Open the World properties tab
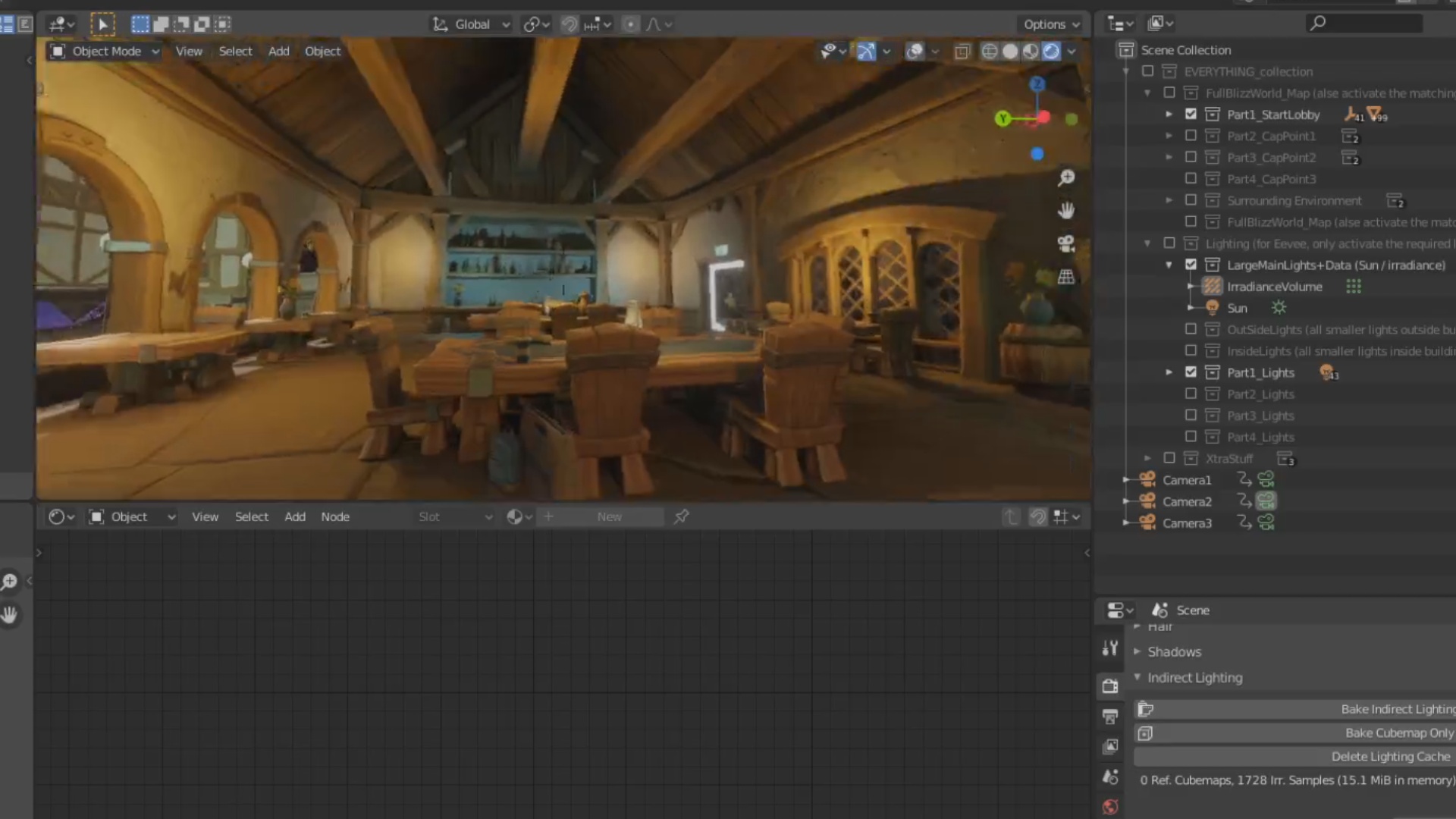Viewport: 1456px width, 819px height. tap(1110, 807)
